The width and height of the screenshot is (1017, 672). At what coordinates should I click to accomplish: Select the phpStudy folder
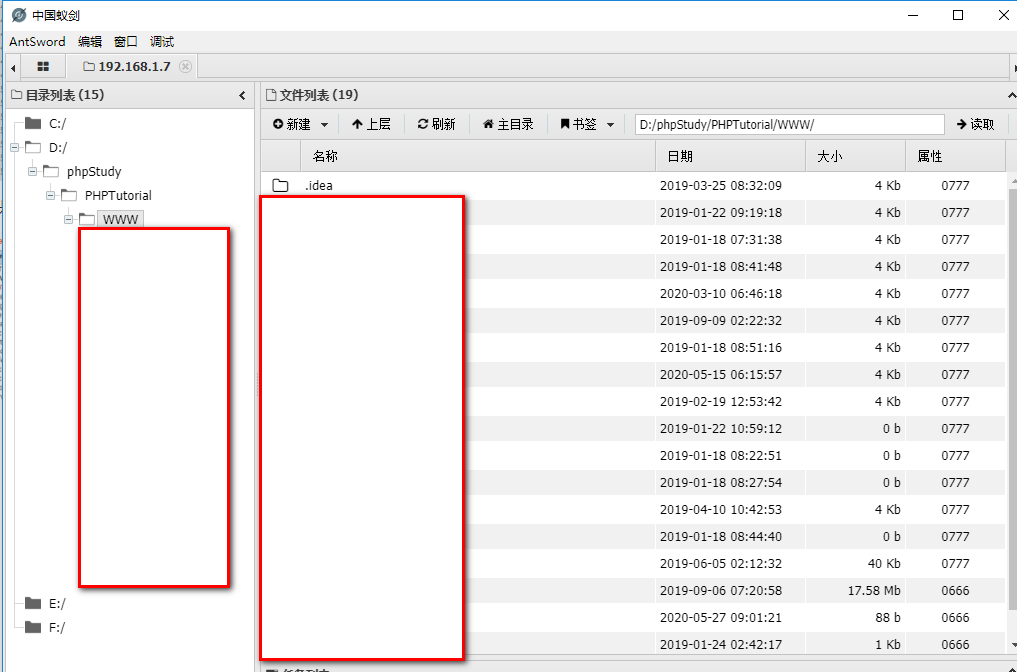[94, 171]
